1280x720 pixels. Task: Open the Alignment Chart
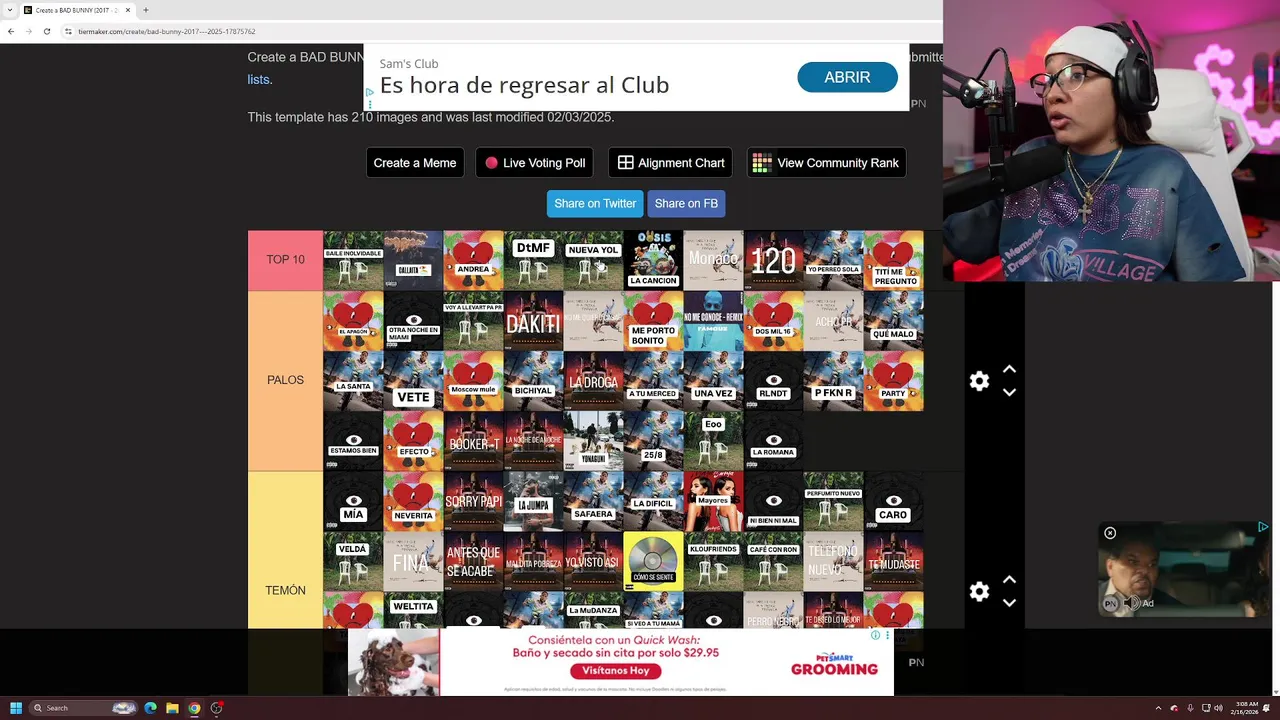coord(671,163)
